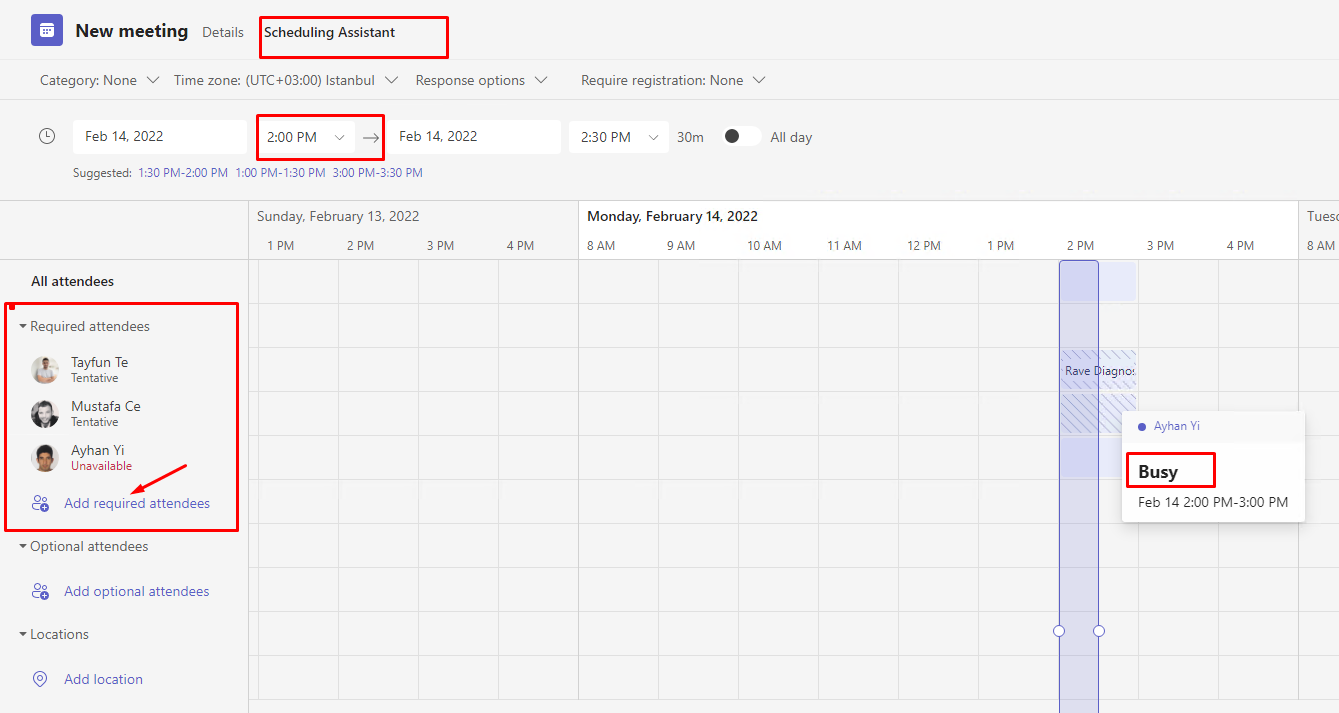Click Tayfun Te's avatar picture
Viewport: 1339px width, 713px height.
(x=45, y=370)
